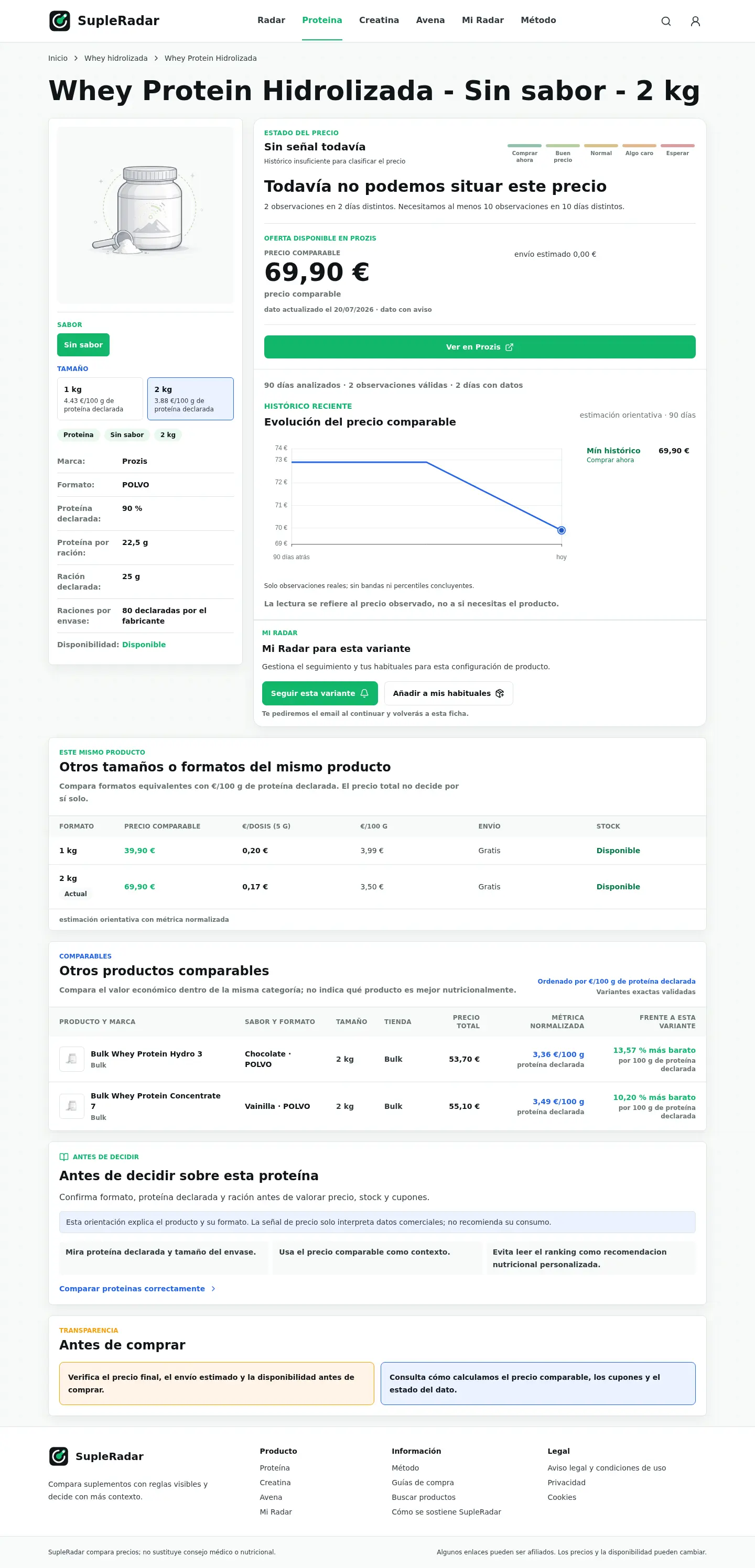755x1568 pixels.
Task: Open the search magnifier icon
Action: [x=666, y=21]
